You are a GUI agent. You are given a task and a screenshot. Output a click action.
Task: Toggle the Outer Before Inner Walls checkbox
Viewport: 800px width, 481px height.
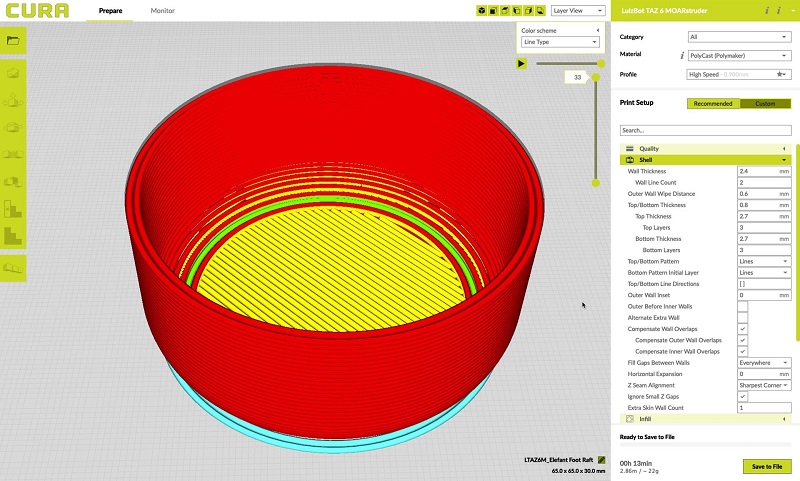pyautogui.click(x=743, y=306)
